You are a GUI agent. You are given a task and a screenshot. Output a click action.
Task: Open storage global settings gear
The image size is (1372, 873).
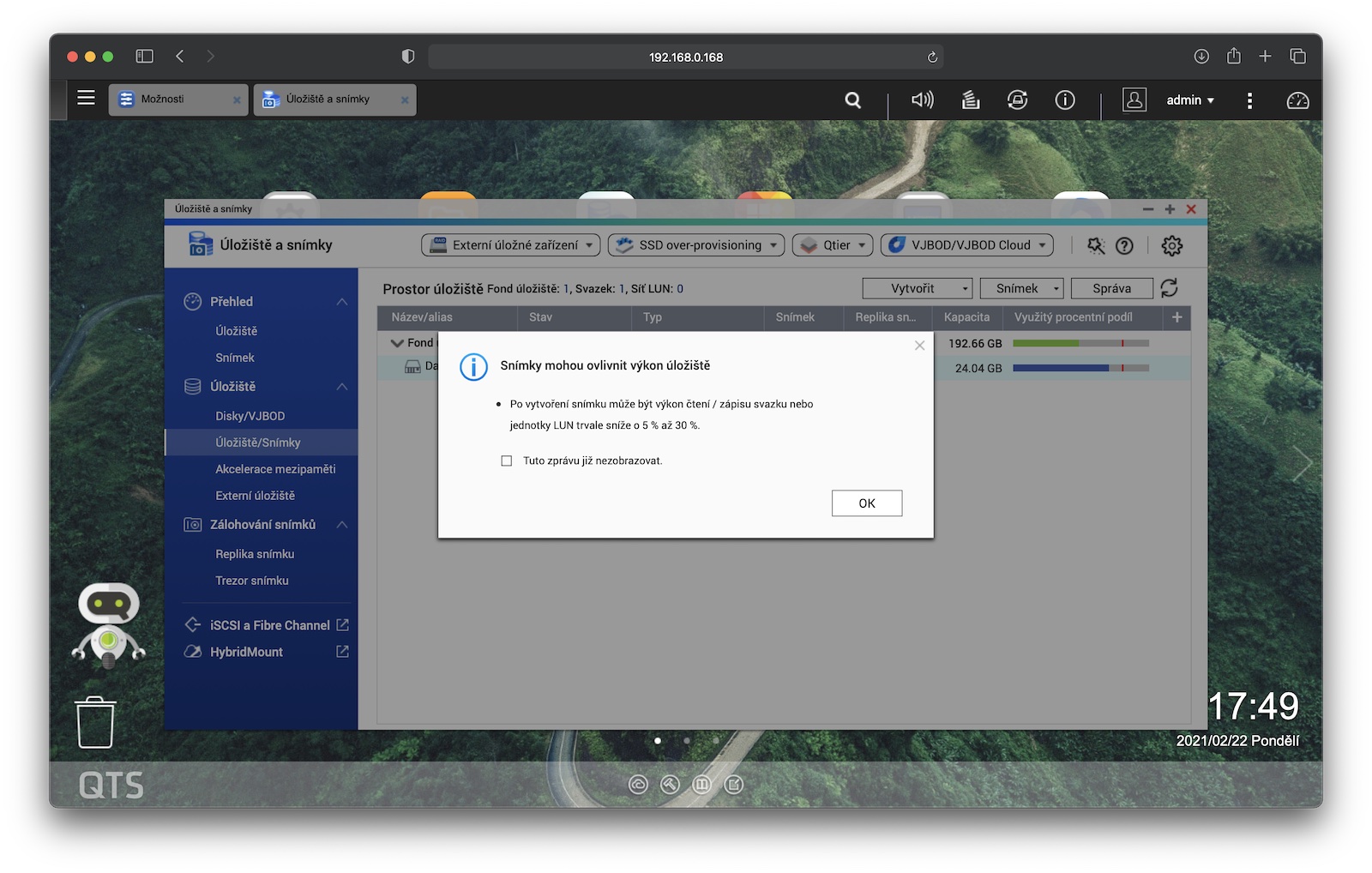(1171, 245)
